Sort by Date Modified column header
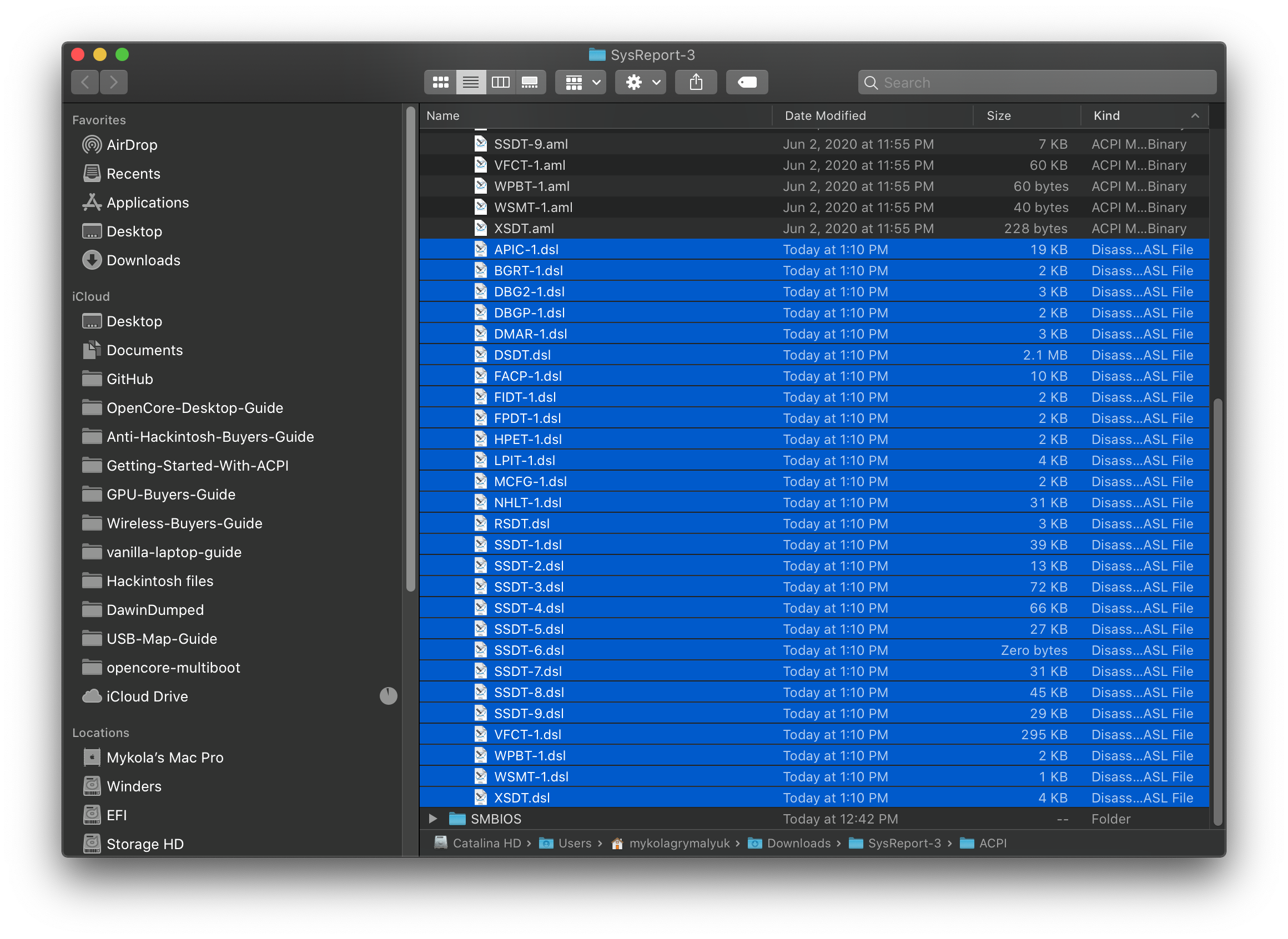The height and width of the screenshot is (939, 1288). 824,116
